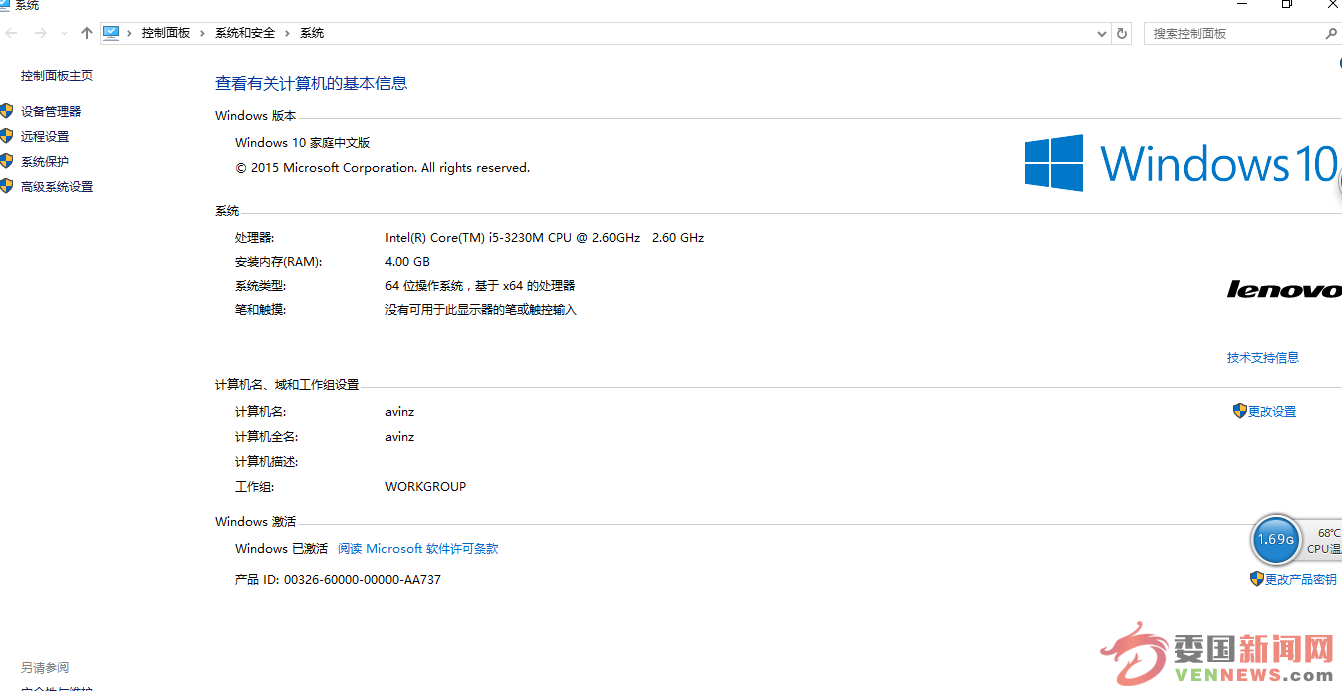
Task: Select product ID 00326-60000-00000-AA737
Action: pos(362,579)
